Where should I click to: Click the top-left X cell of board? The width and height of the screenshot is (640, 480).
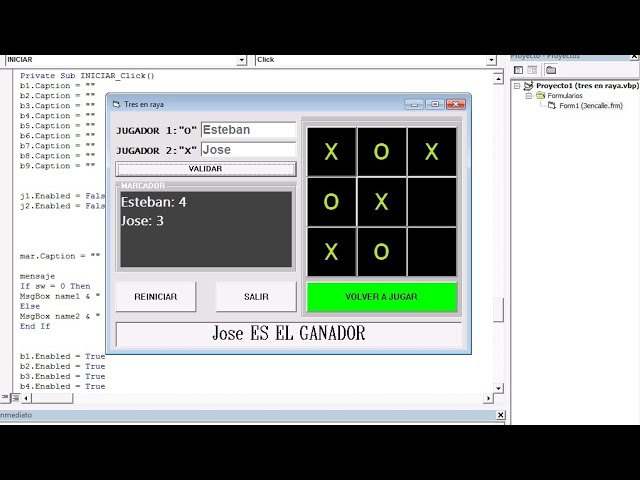(x=331, y=152)
